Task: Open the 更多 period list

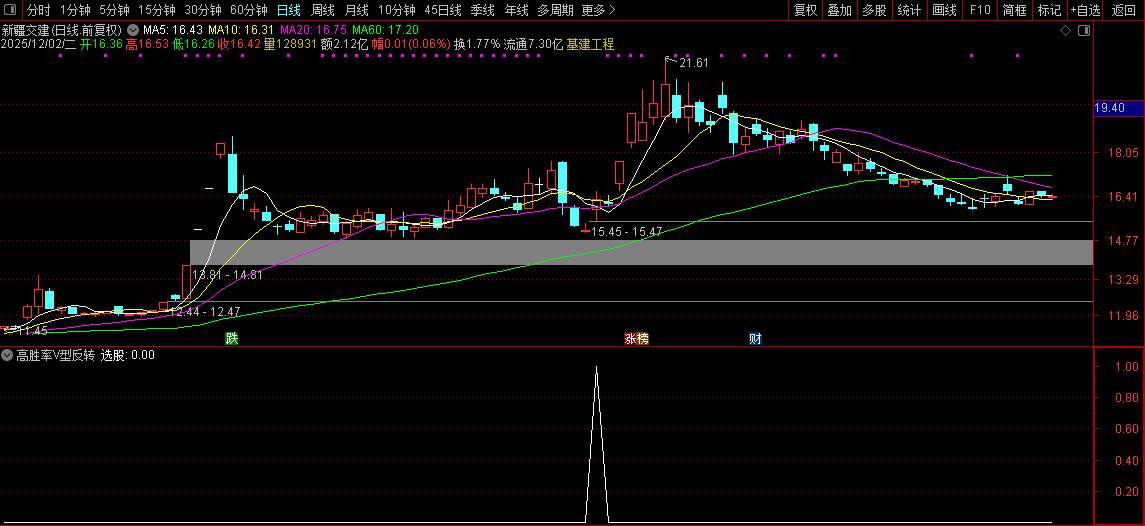Action: [x=598, y=10]
